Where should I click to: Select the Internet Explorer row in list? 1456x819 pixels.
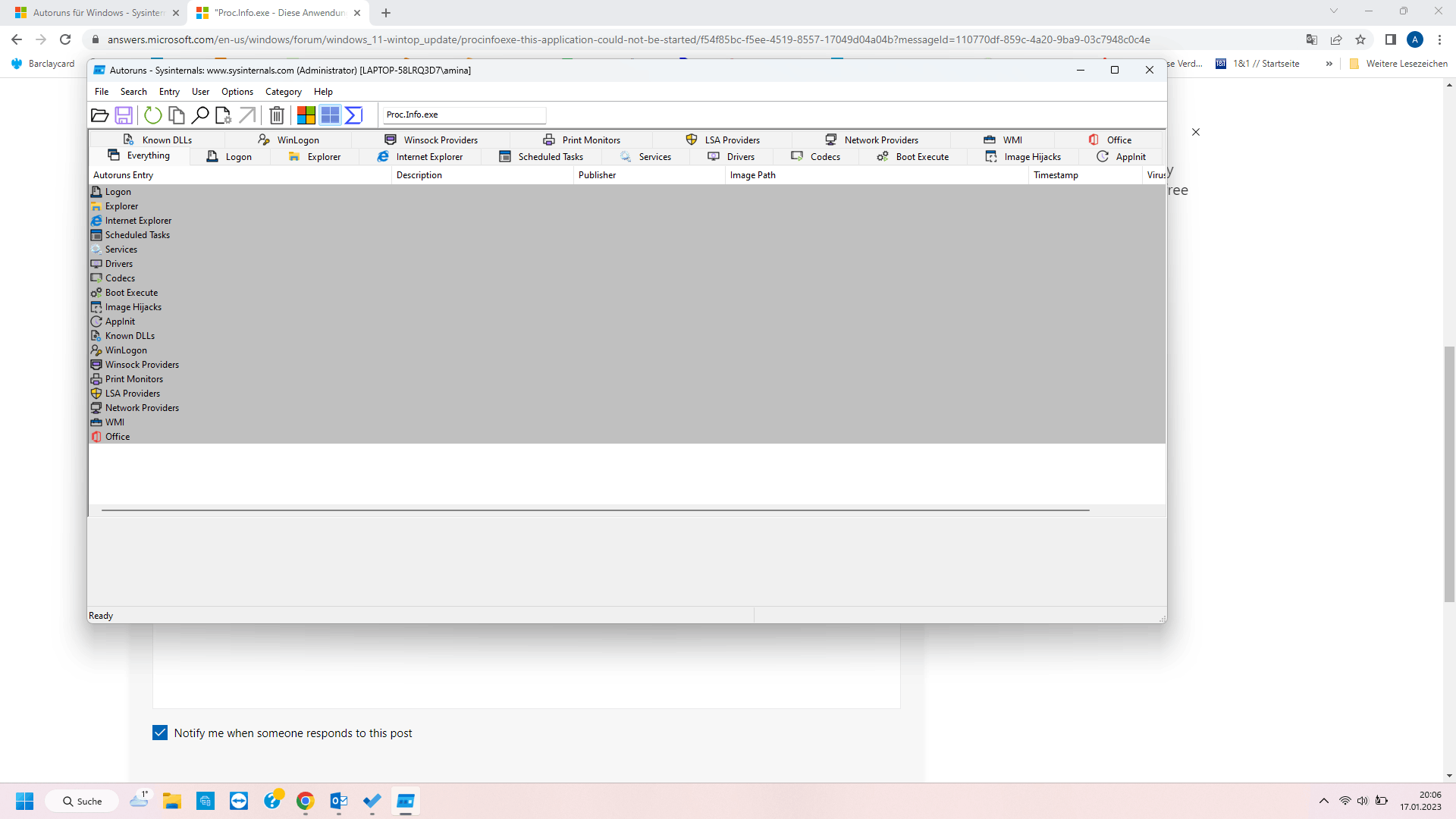(626, 221)
